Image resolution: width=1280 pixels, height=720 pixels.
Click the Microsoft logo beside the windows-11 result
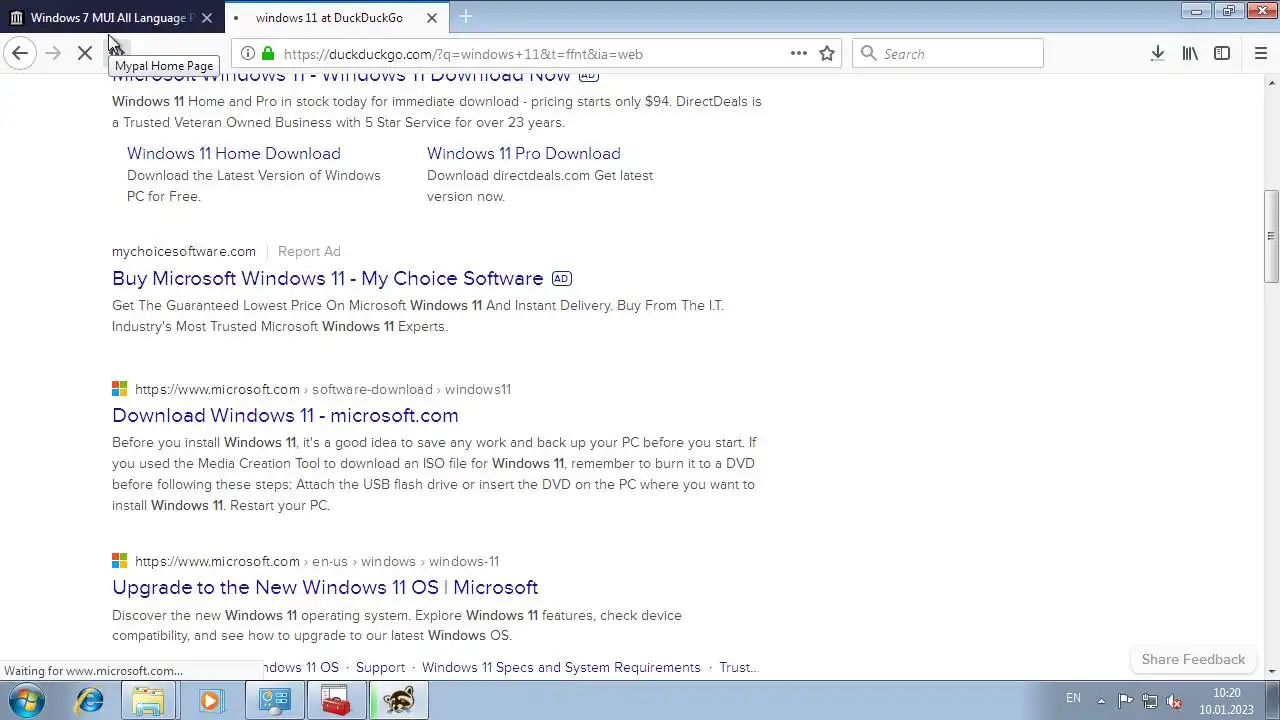point(120,561)
